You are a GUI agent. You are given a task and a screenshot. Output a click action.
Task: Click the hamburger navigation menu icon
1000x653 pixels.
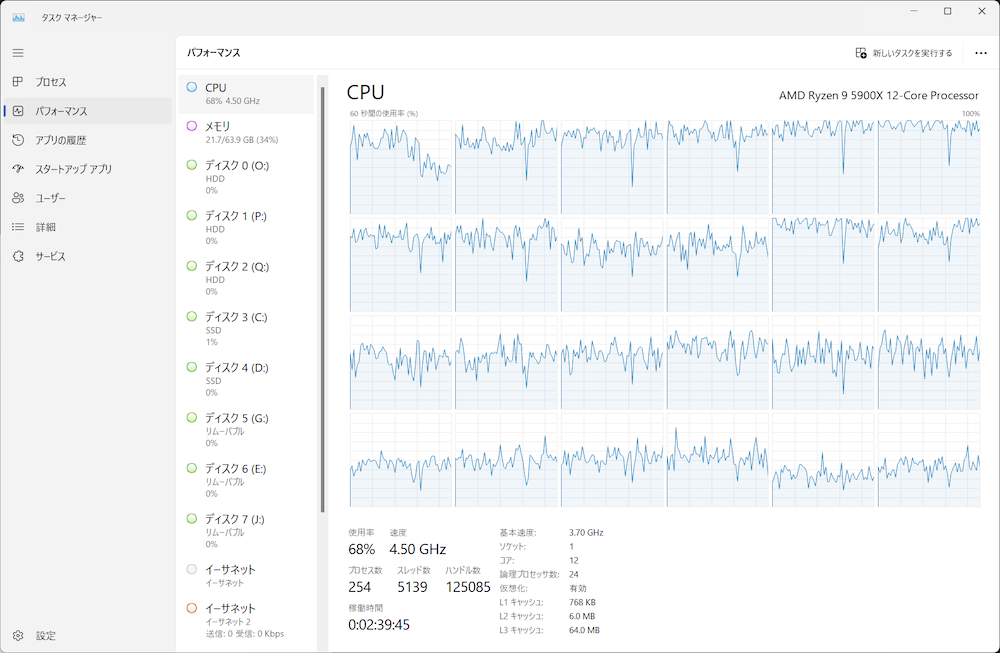tap(18, 52)
